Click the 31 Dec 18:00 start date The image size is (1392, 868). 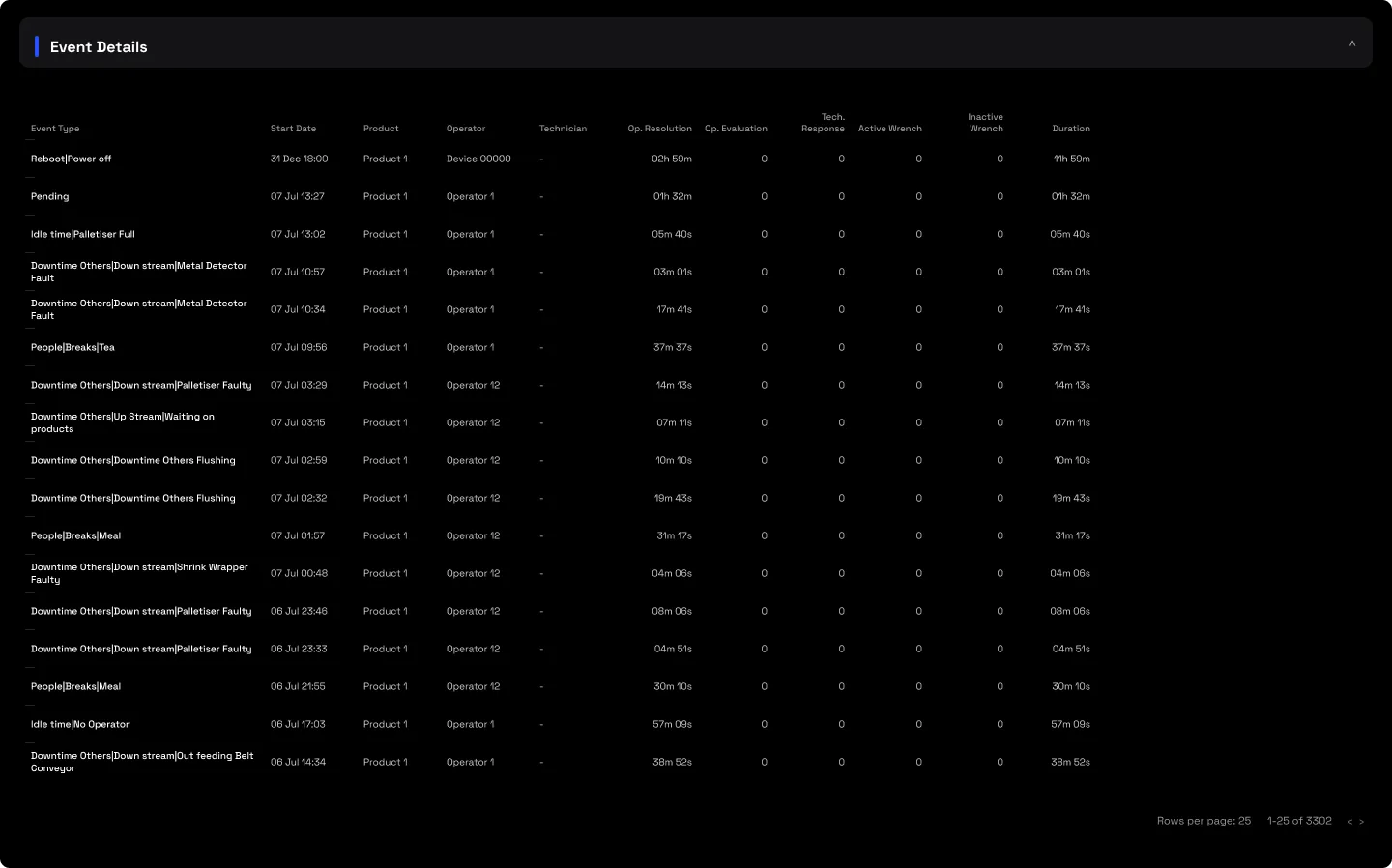[300, 159]
